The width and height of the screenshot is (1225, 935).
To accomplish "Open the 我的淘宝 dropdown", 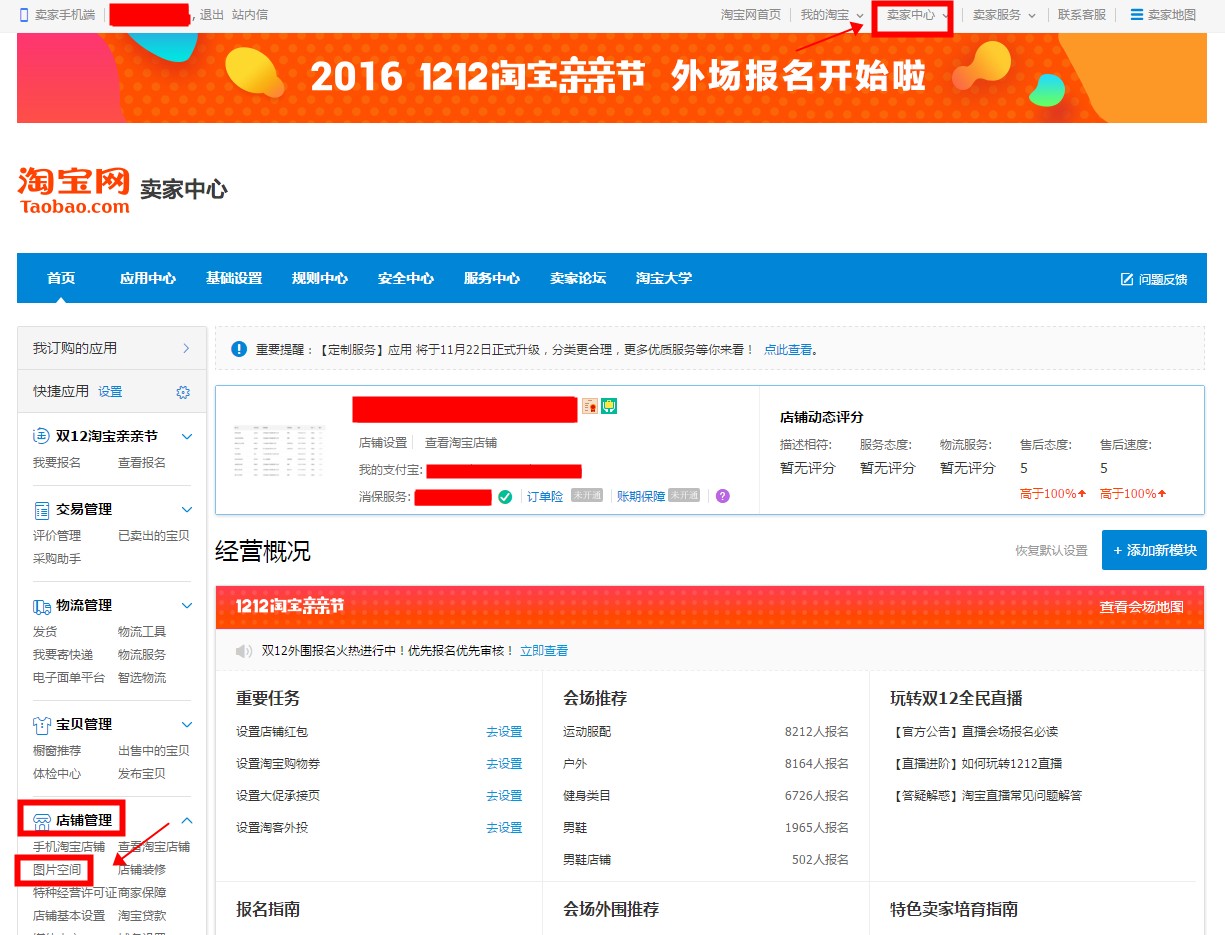I will point(829,14).
